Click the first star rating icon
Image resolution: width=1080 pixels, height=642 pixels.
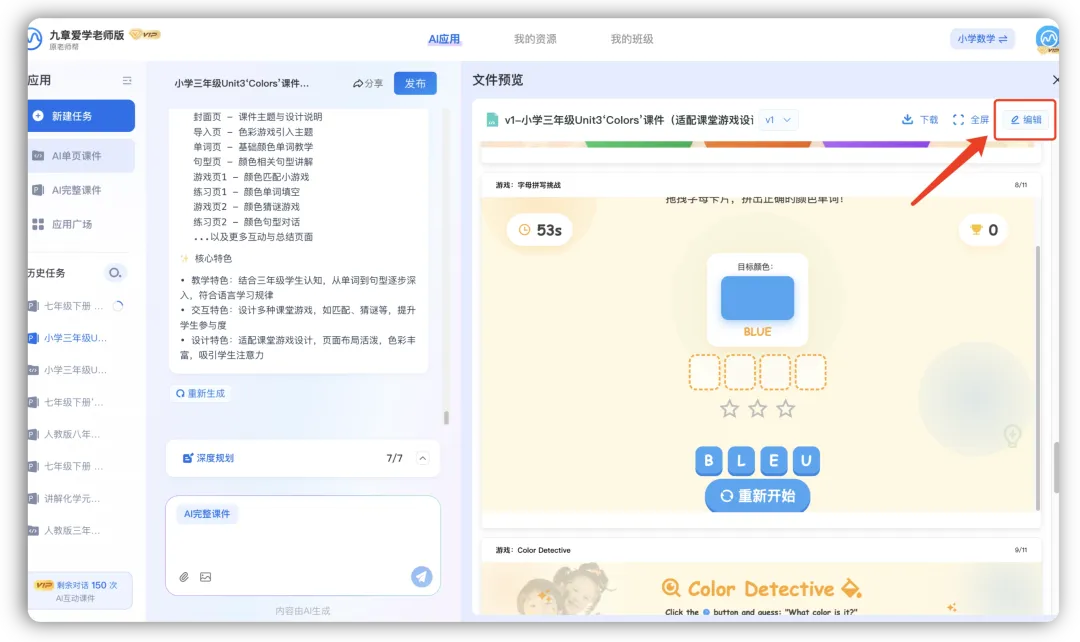[729, 409]
